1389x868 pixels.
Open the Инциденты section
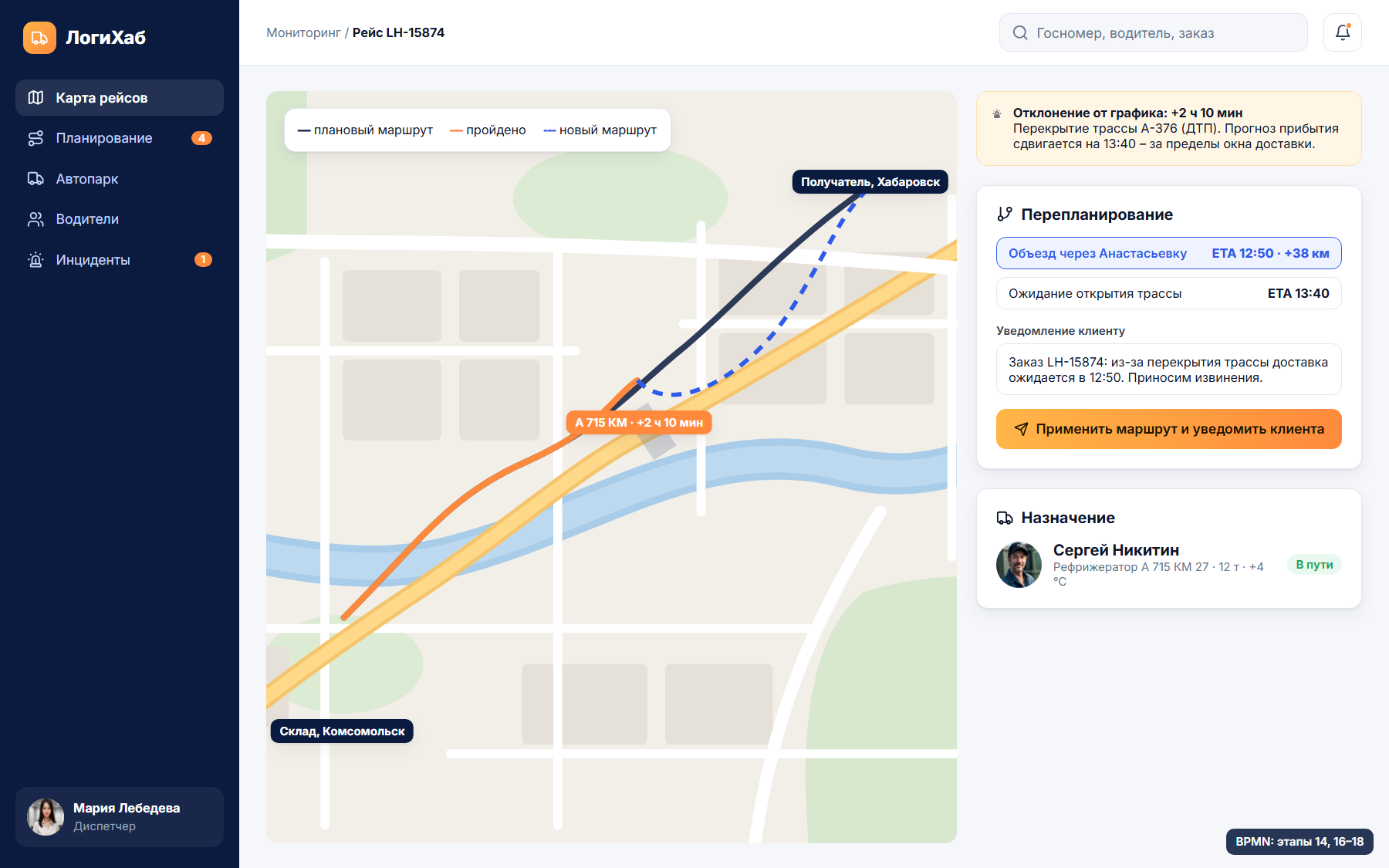click(120, 260)
